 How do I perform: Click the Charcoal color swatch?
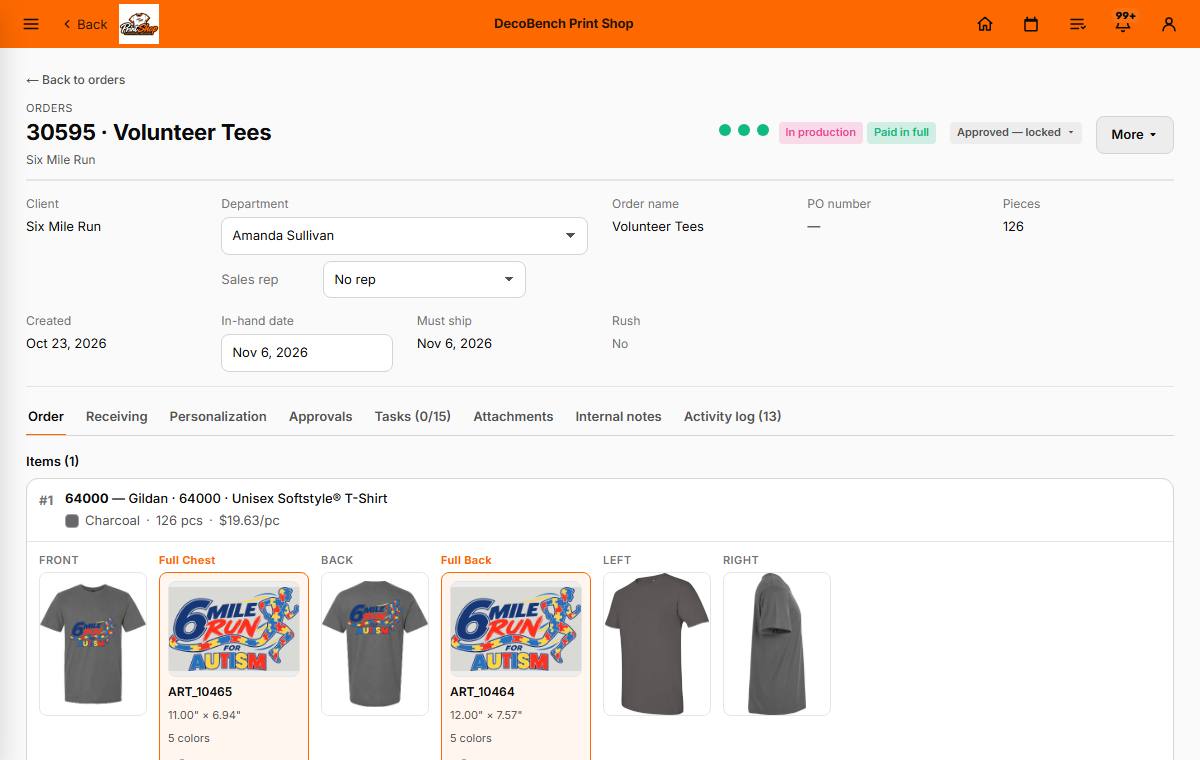72,521
